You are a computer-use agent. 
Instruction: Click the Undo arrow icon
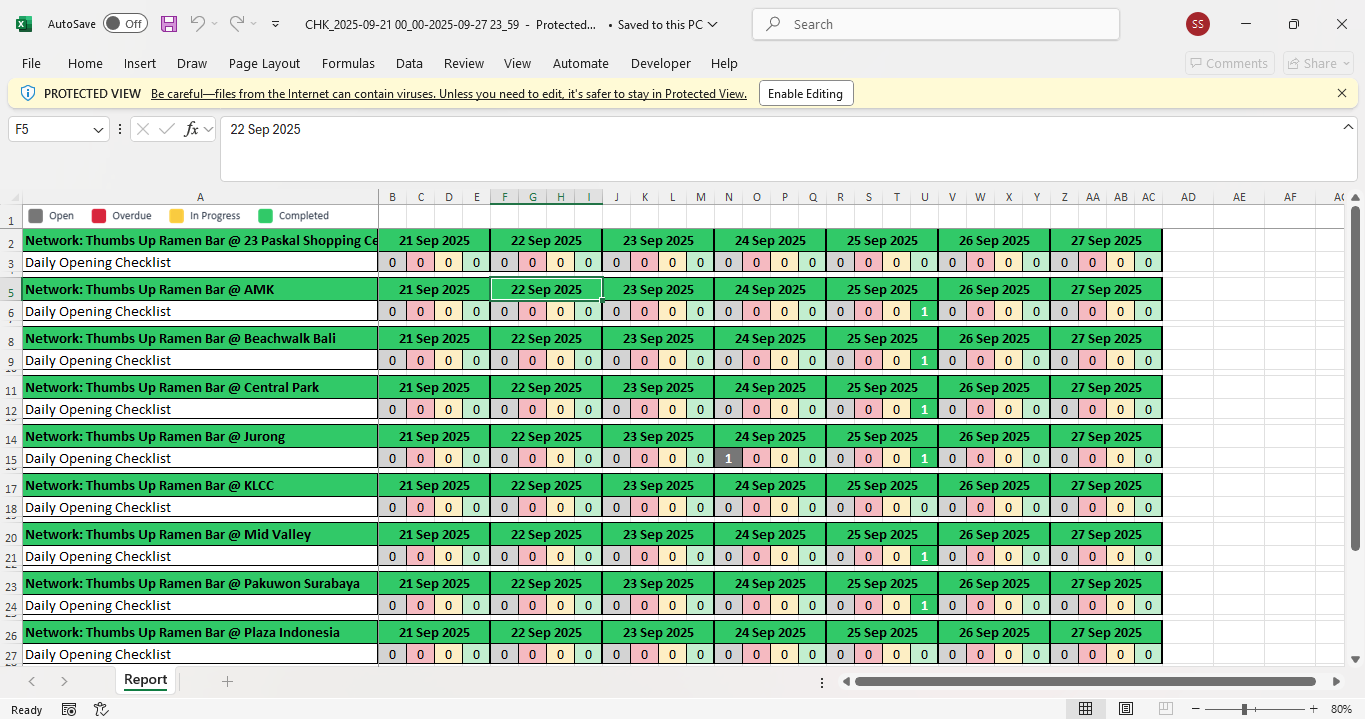(198, 24)
